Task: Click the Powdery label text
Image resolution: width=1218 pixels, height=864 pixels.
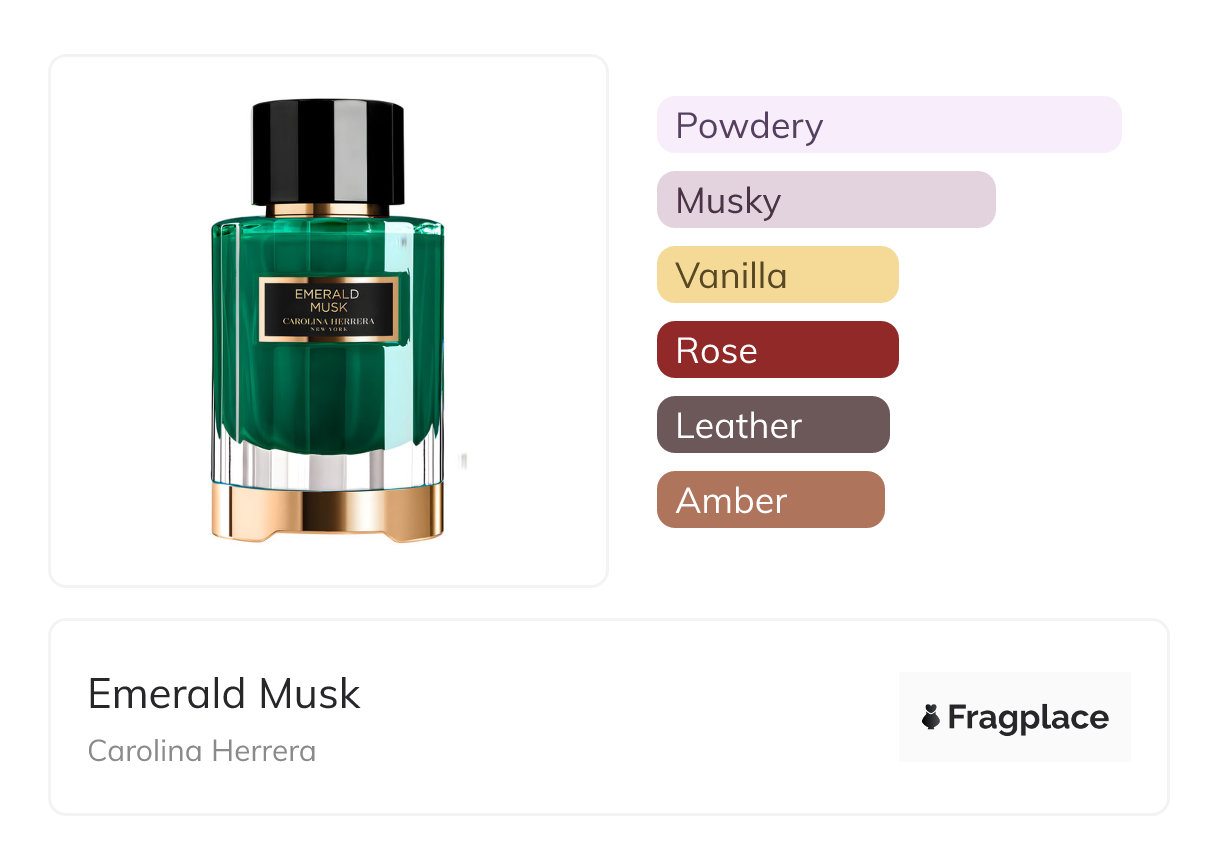Action: [749, 126]
